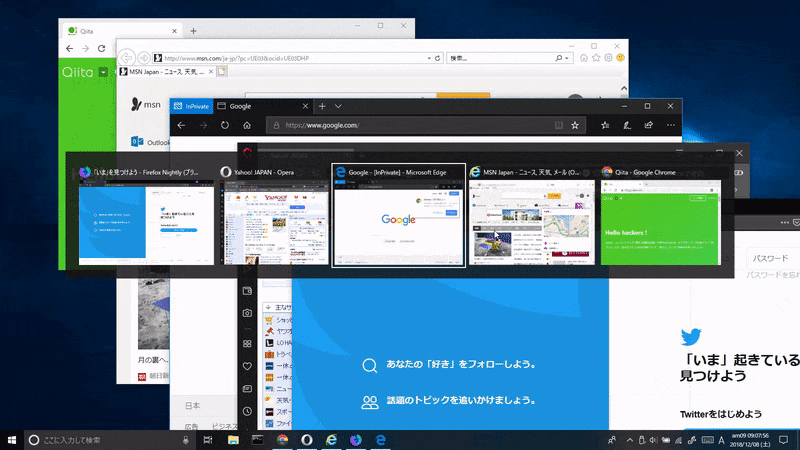The width and height of the screenshot is (800, 450).
Task: Open Opera sidebar snapshot camera icon
Action: pyautogui.click(x=247, y=313)
